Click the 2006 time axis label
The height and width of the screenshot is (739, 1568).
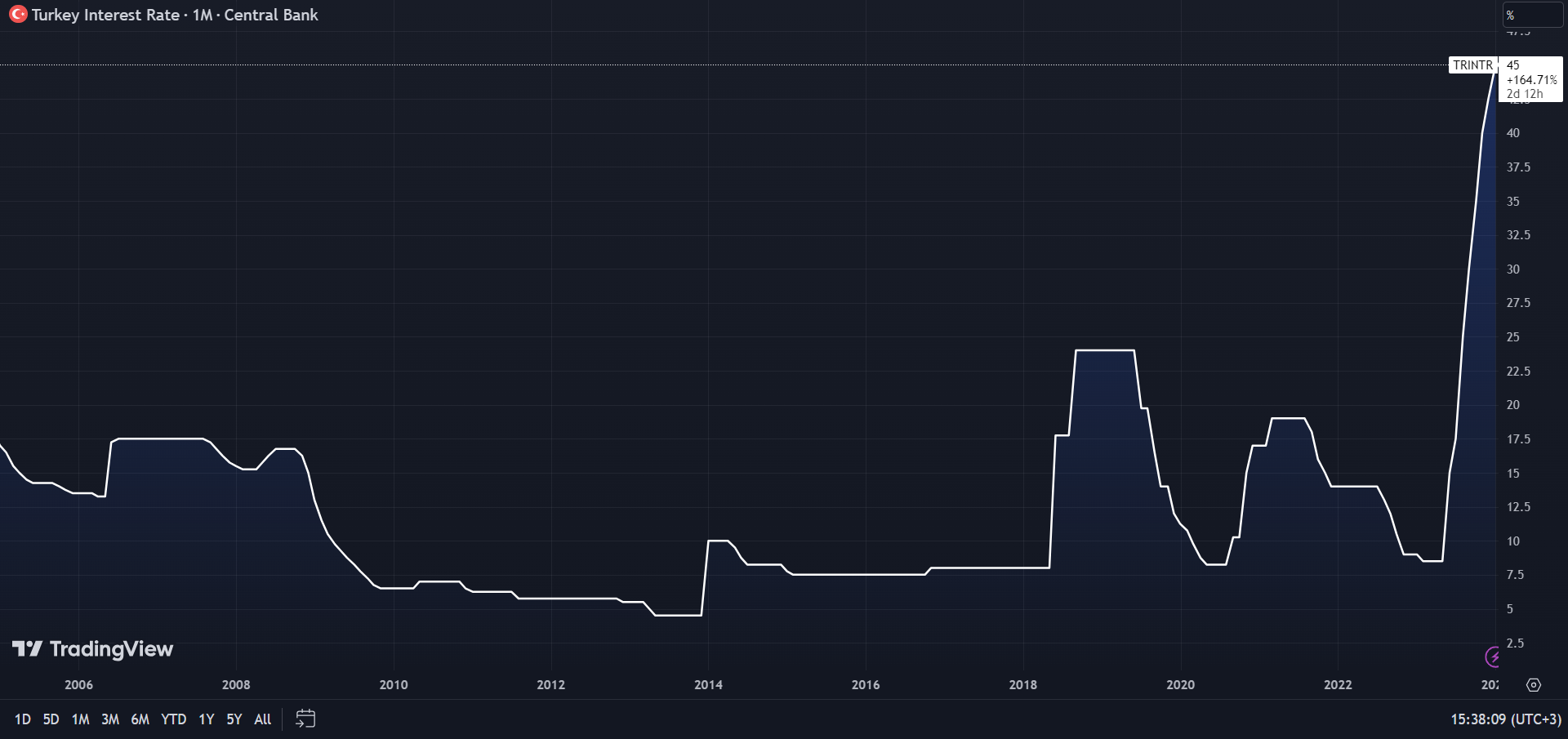[78, 685]
